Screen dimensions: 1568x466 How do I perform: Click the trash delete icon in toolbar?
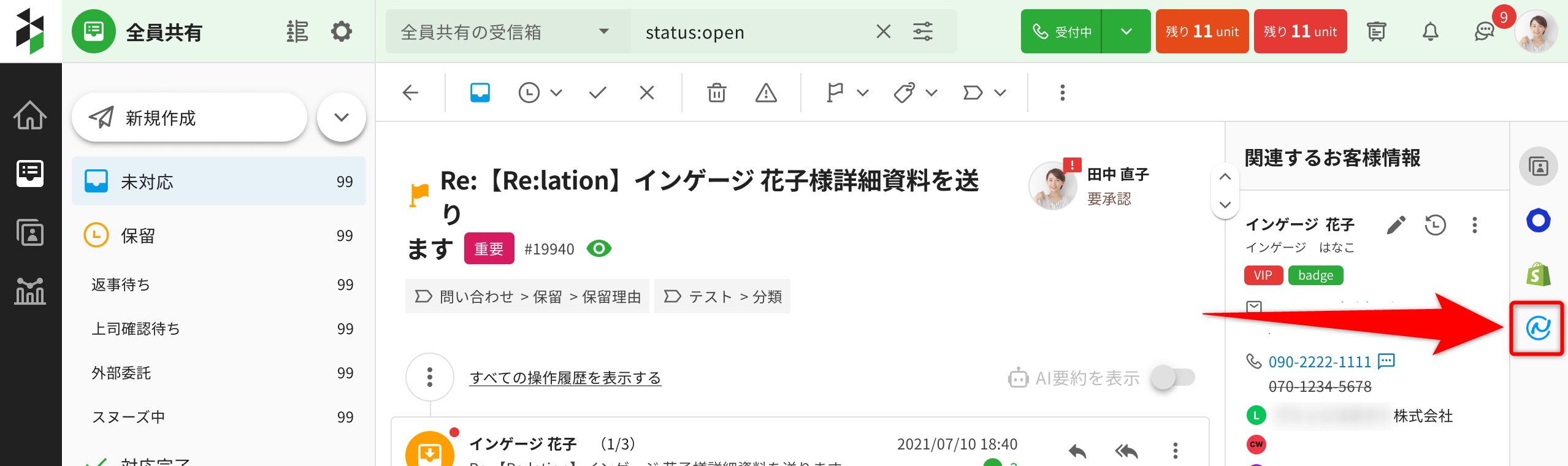716,93
